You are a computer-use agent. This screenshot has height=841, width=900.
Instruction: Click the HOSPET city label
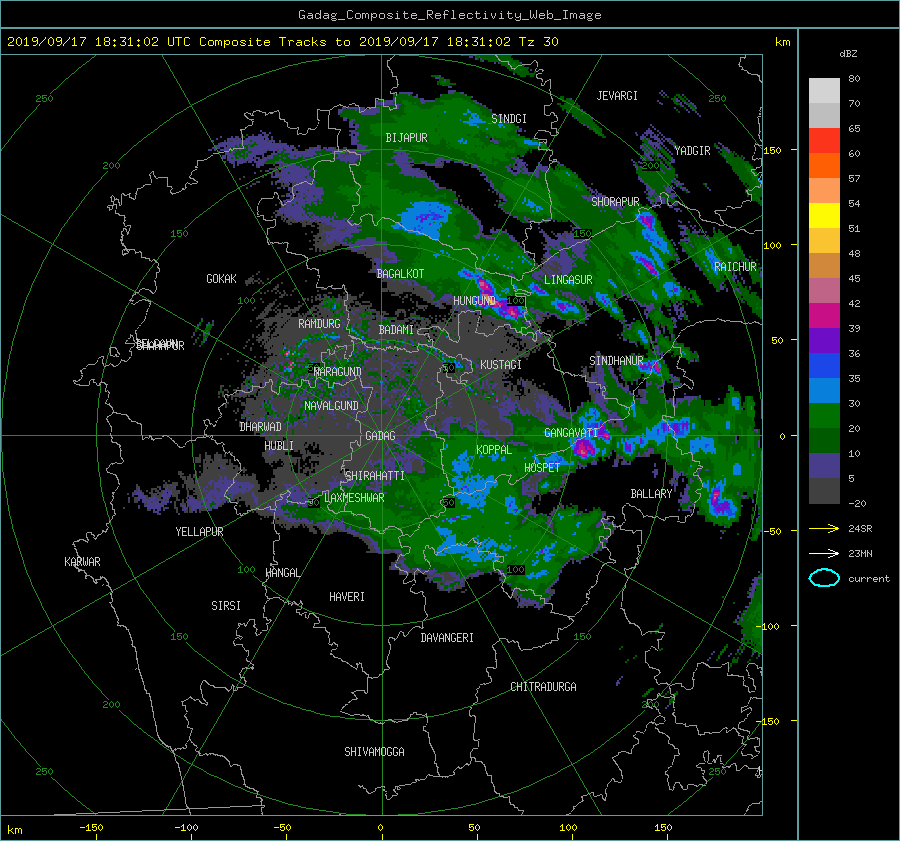[x=542, y=468]
